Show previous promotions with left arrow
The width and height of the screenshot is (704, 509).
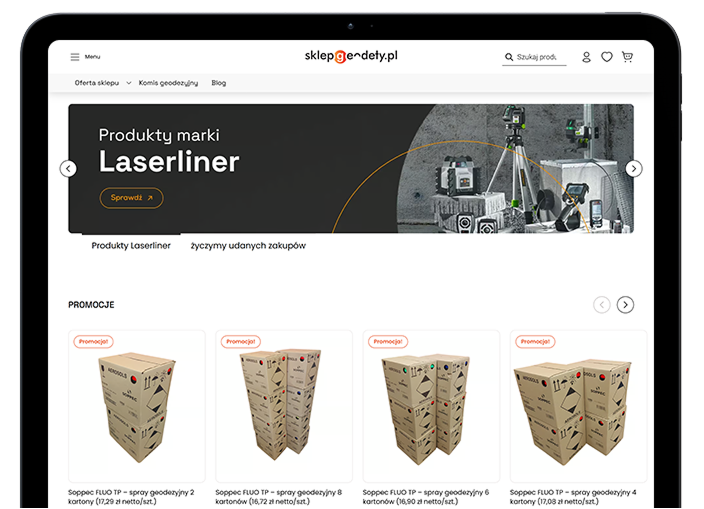pos(601,305)
